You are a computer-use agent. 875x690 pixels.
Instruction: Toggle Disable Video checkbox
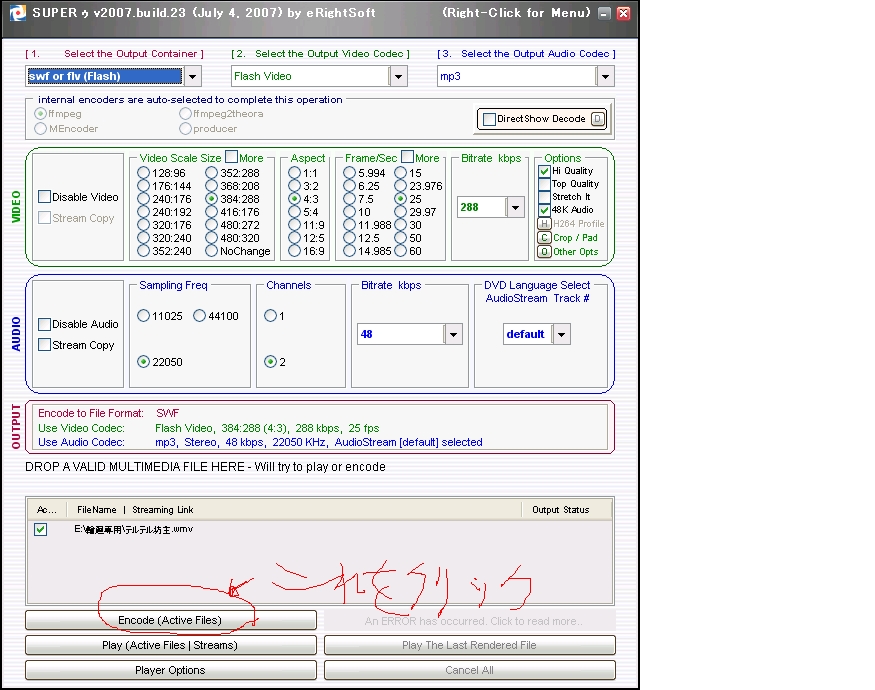pos(45,197)
